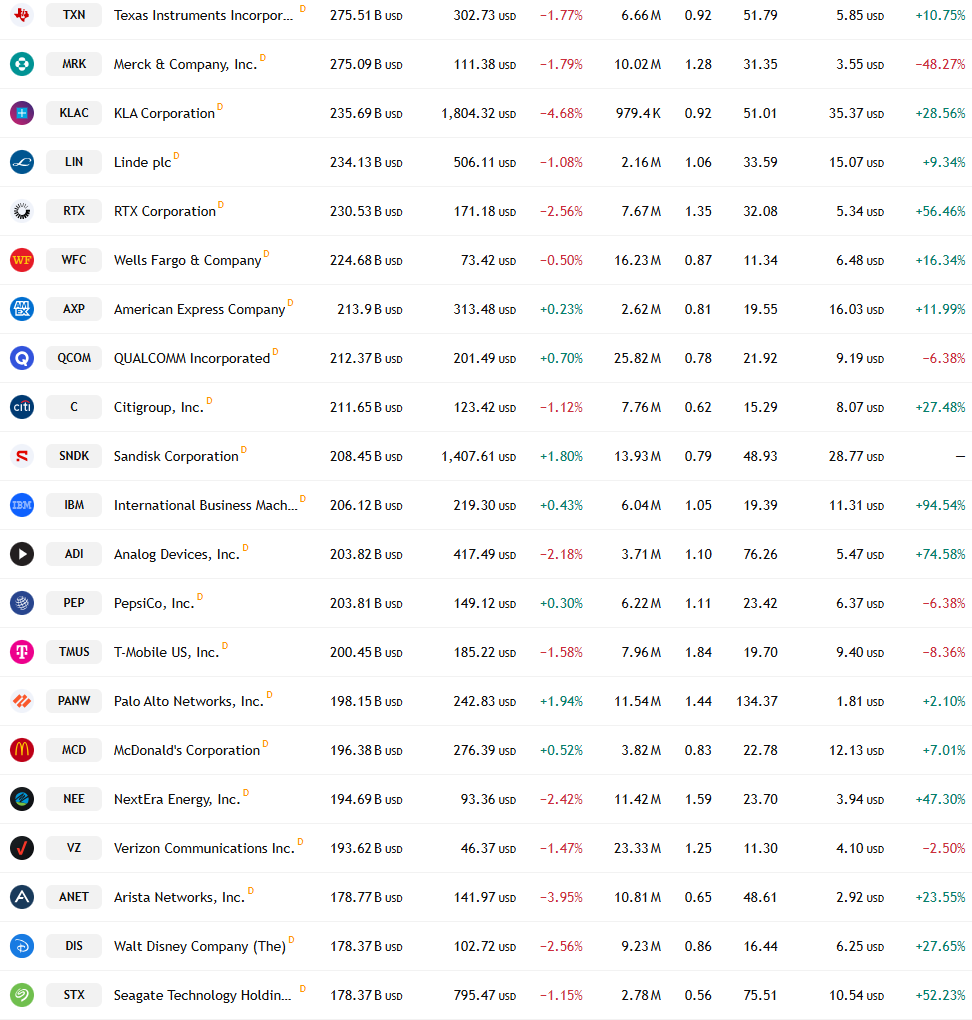Open Linde plc company link
The image size is (972, 1020).
pos(142,162)
